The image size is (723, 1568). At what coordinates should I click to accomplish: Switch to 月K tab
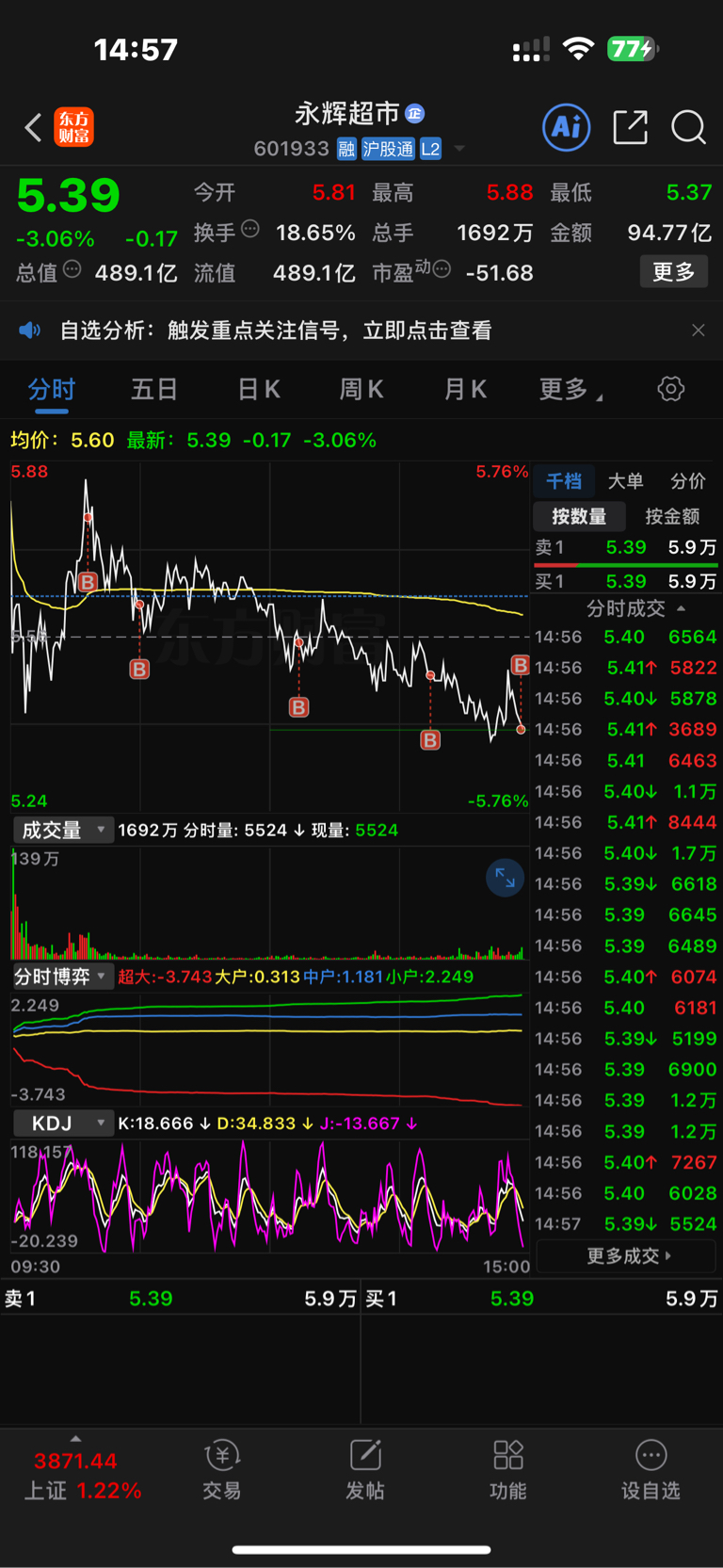click(465, 389)
